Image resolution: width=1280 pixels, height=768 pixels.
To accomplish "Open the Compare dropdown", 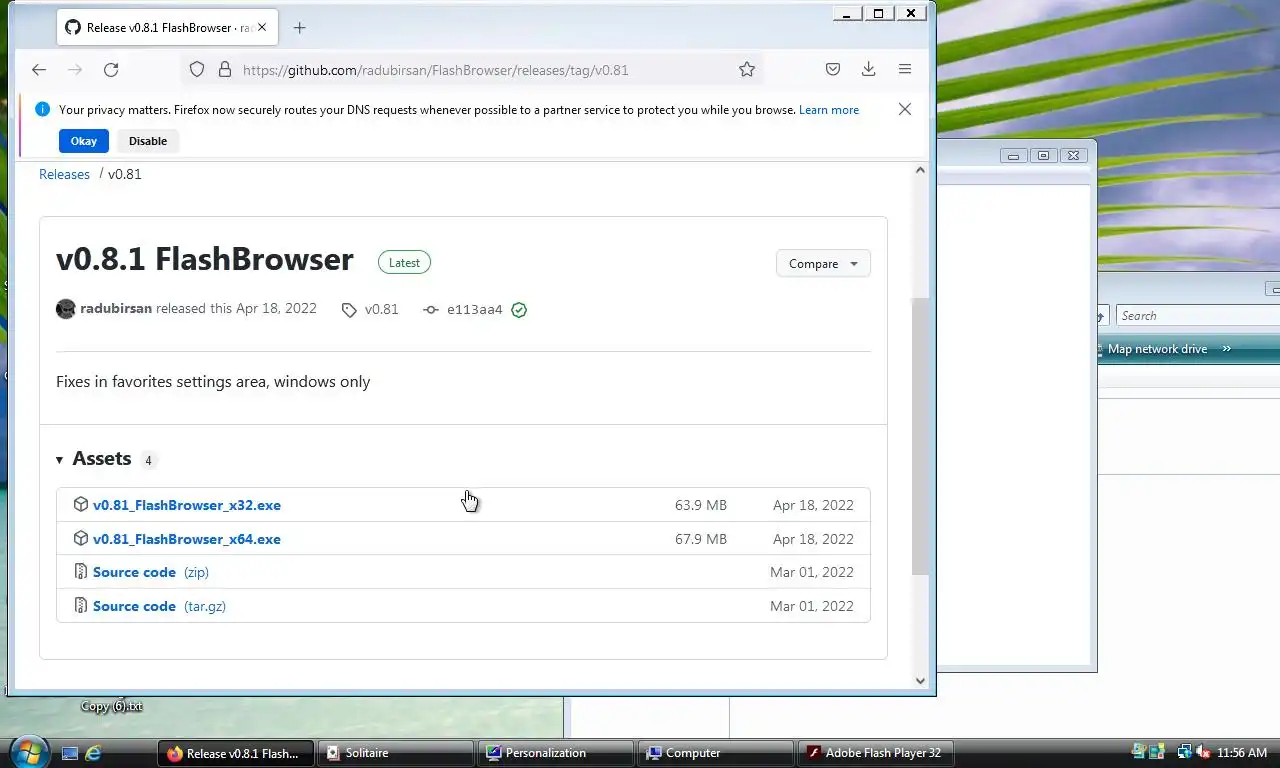I will (x=823, y=263).
